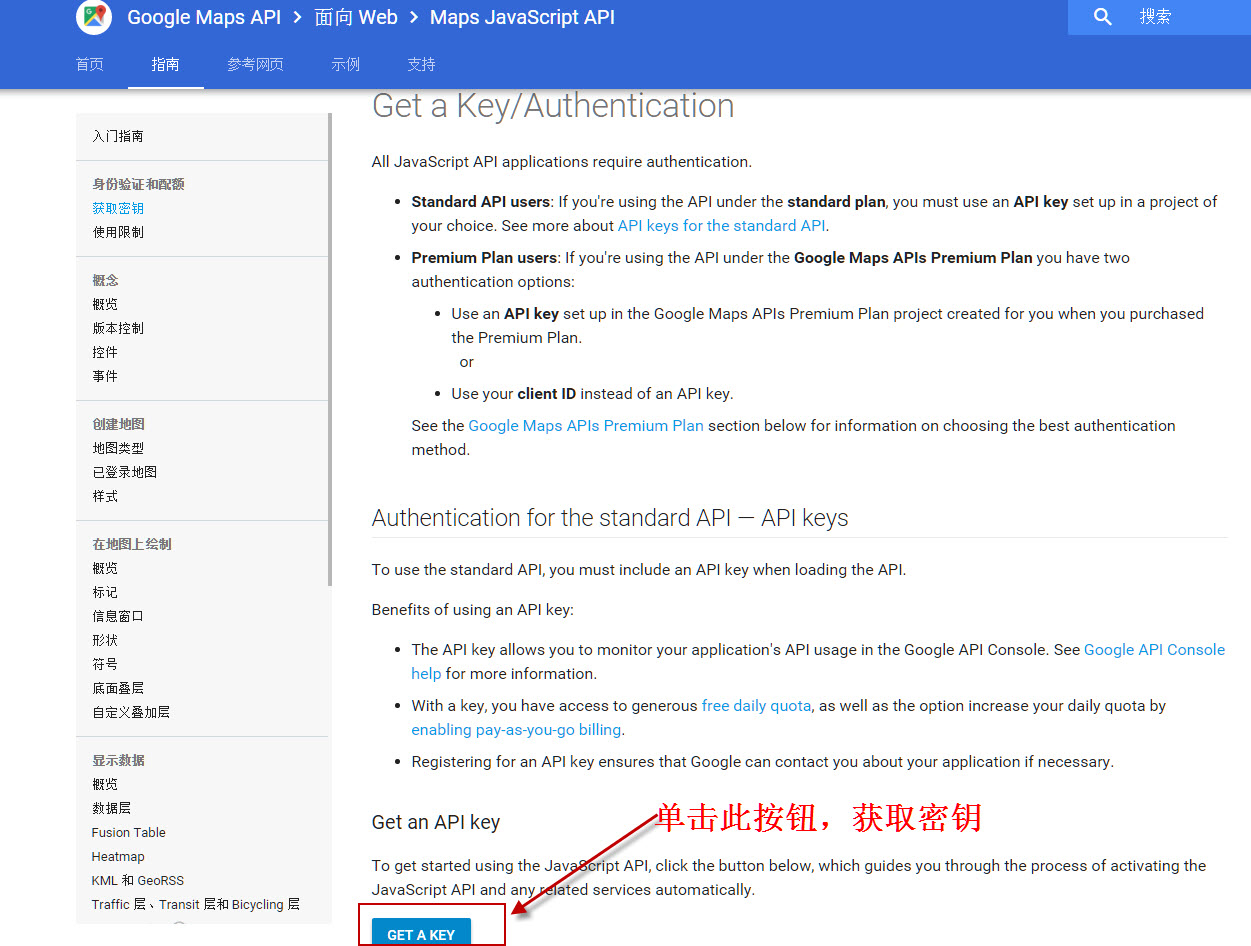Select the 支持 tab
Image resolution: width=1251 pixels, height=946 pixels.
pos(421,64)
